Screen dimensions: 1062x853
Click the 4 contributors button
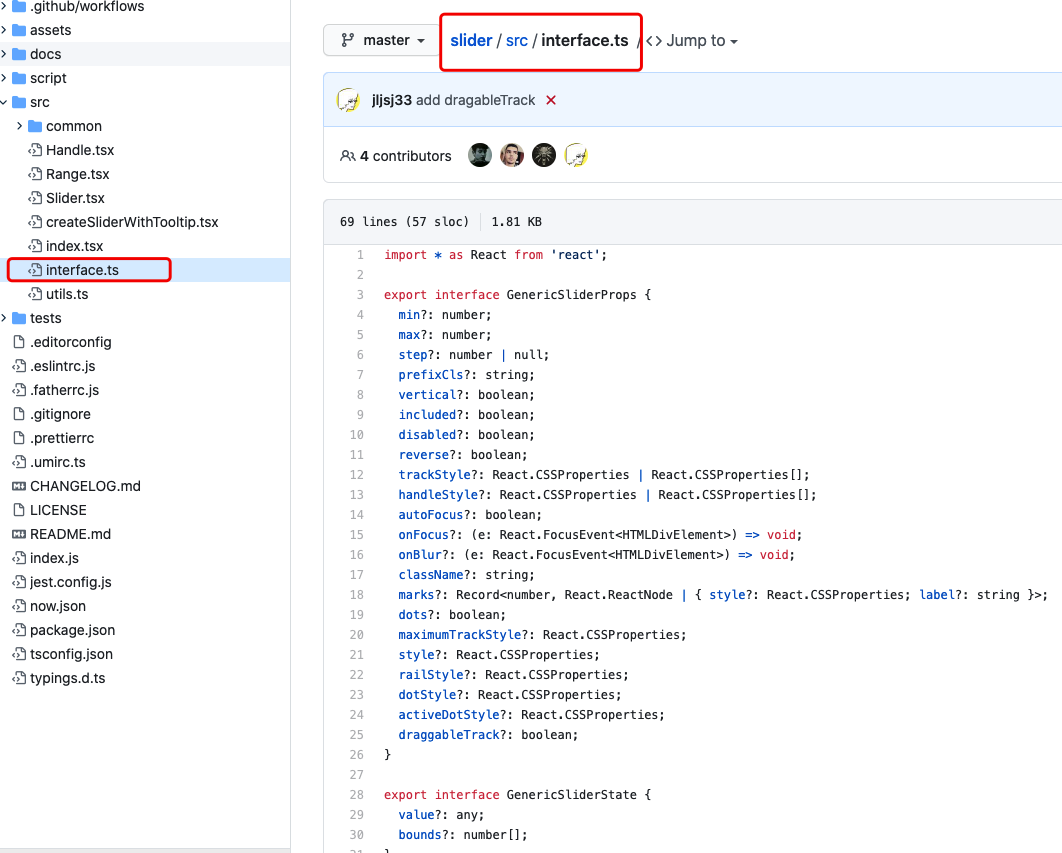pyautogui.click(x=396, y=156)
